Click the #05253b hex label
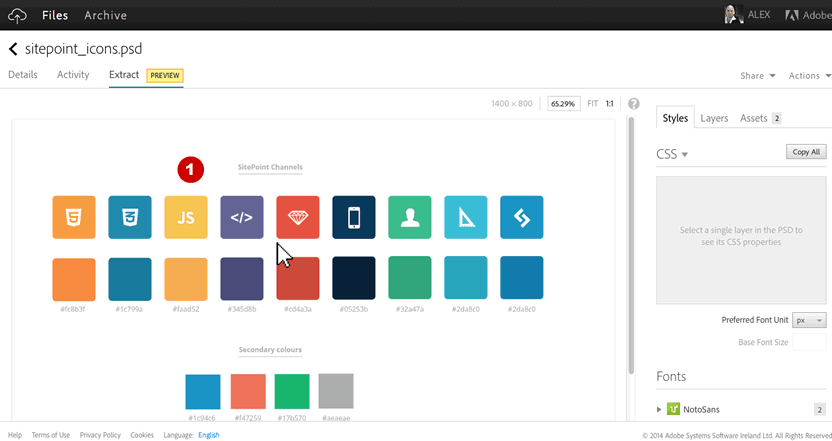 [x=354, y=309]
